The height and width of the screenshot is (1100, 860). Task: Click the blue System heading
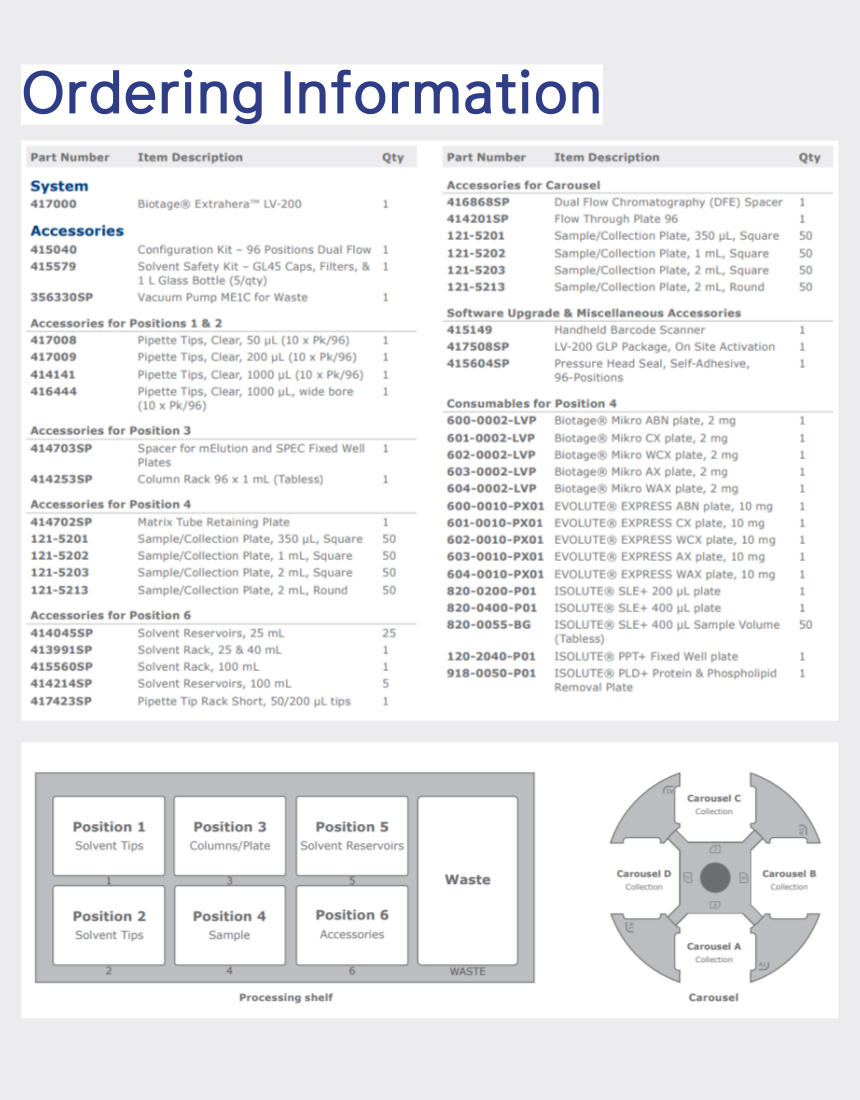click(59, 186)
